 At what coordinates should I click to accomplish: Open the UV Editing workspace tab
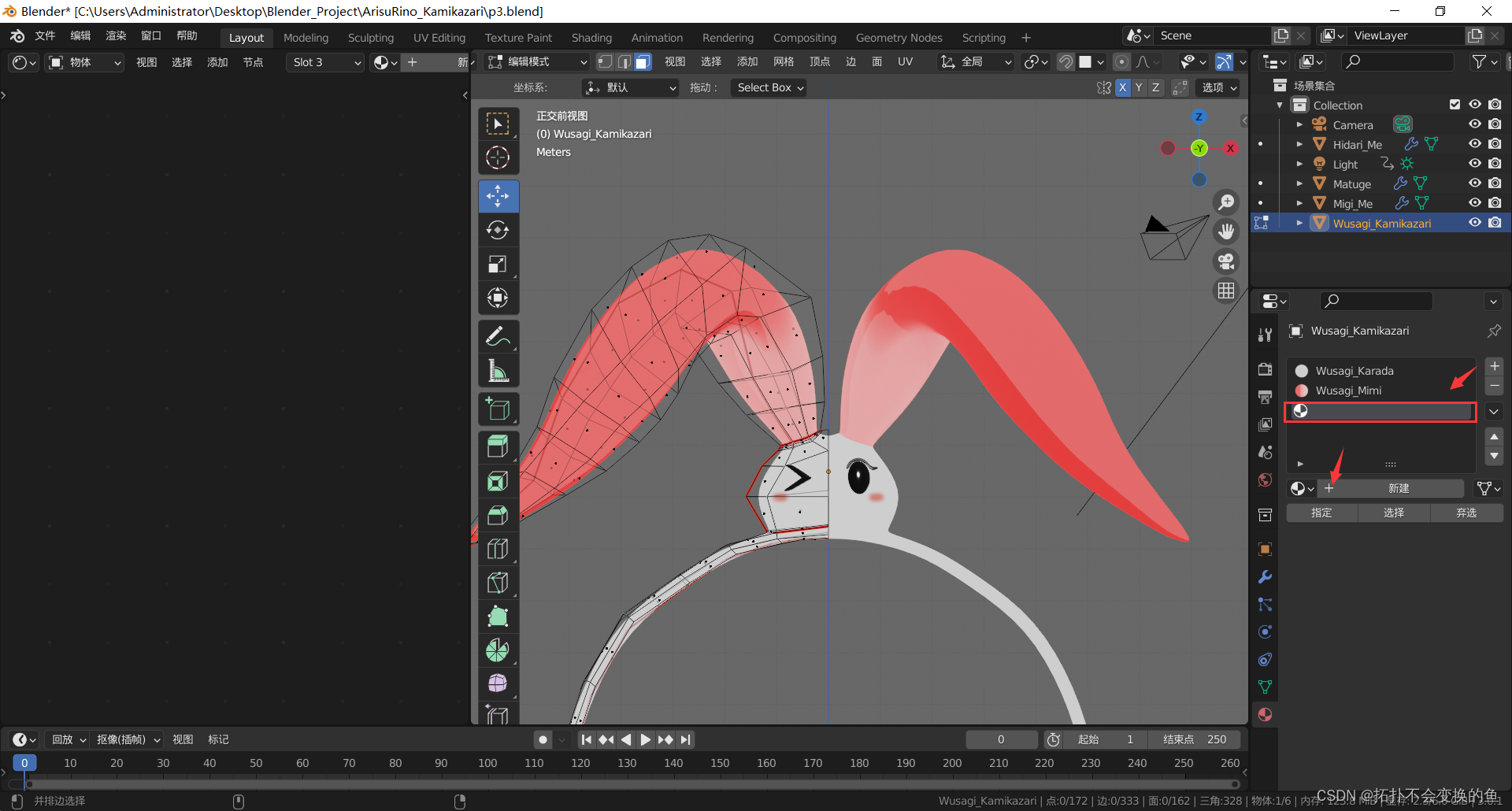[x=439, y=38]
